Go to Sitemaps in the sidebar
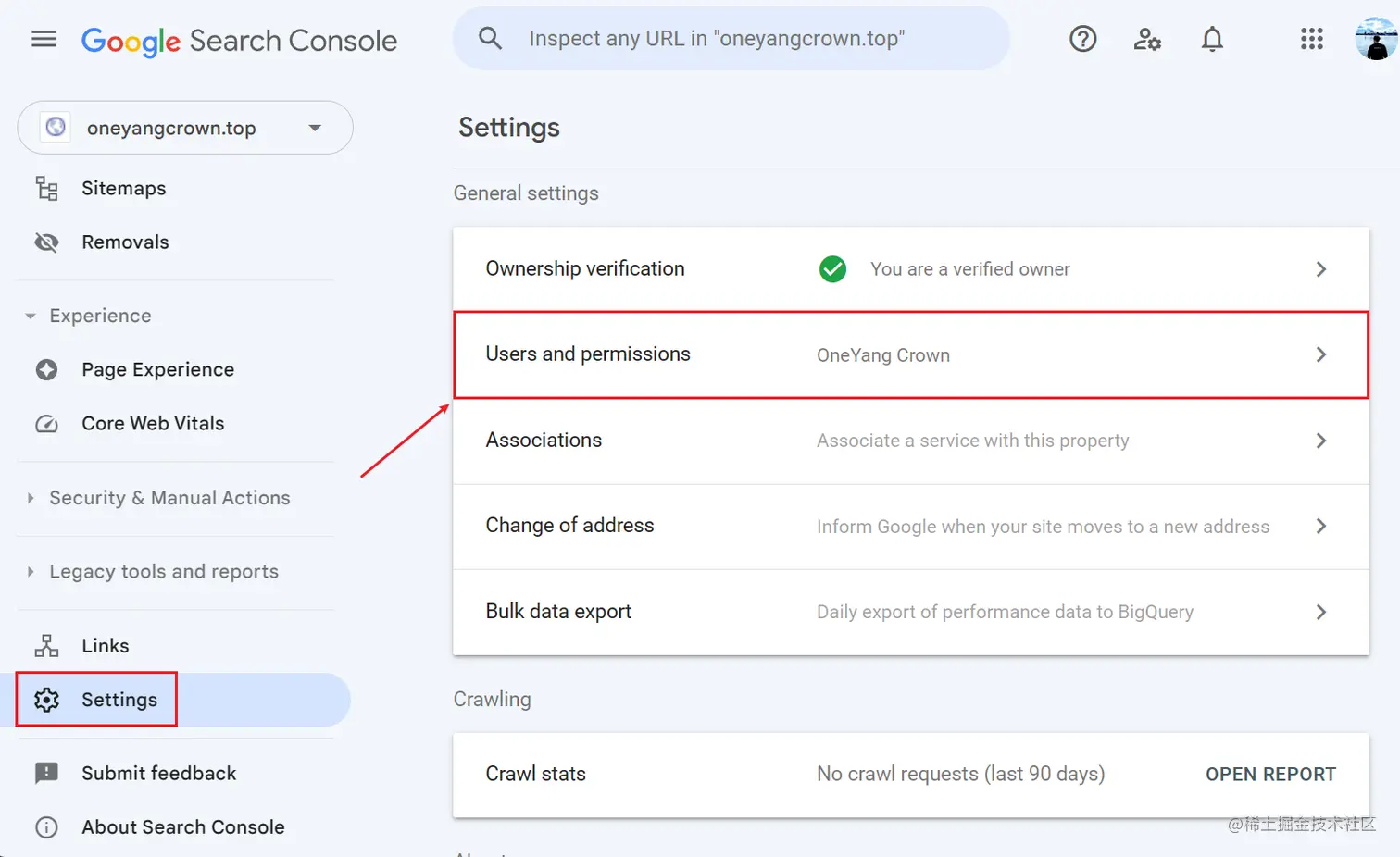Viewport: 1400px width, 857px height. (124, 188)
